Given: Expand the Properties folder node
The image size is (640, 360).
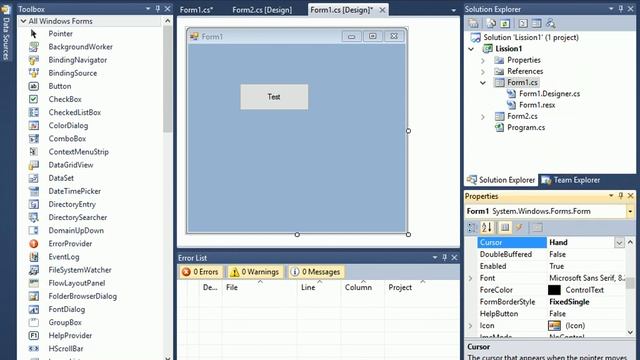Looking at the screenshot, I should 483,60.
